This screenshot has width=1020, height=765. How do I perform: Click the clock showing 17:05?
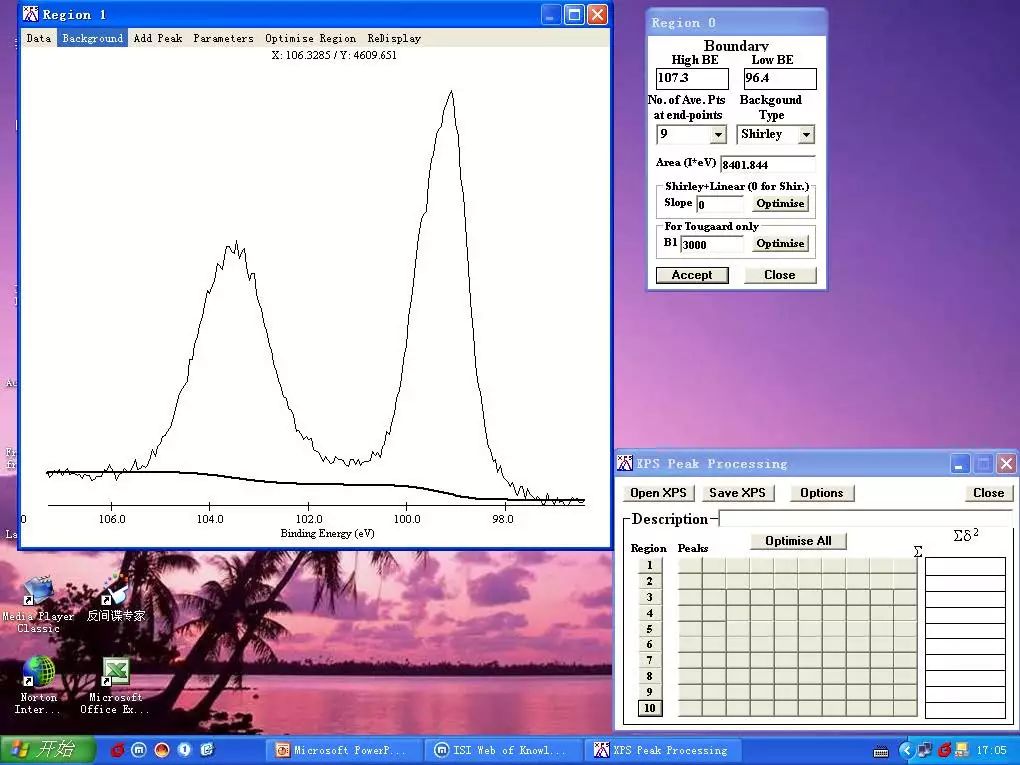pyautogui.click(x=991, y=751)
